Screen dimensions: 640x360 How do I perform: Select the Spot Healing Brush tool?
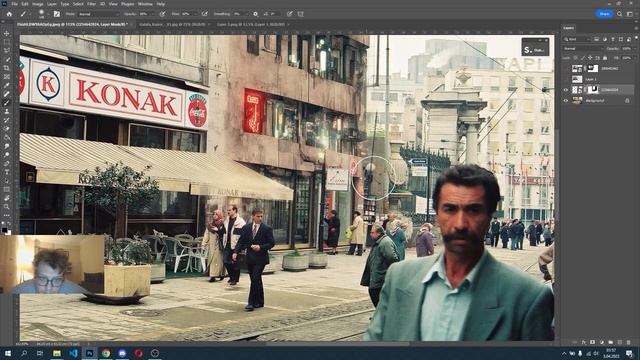(7, 94)
